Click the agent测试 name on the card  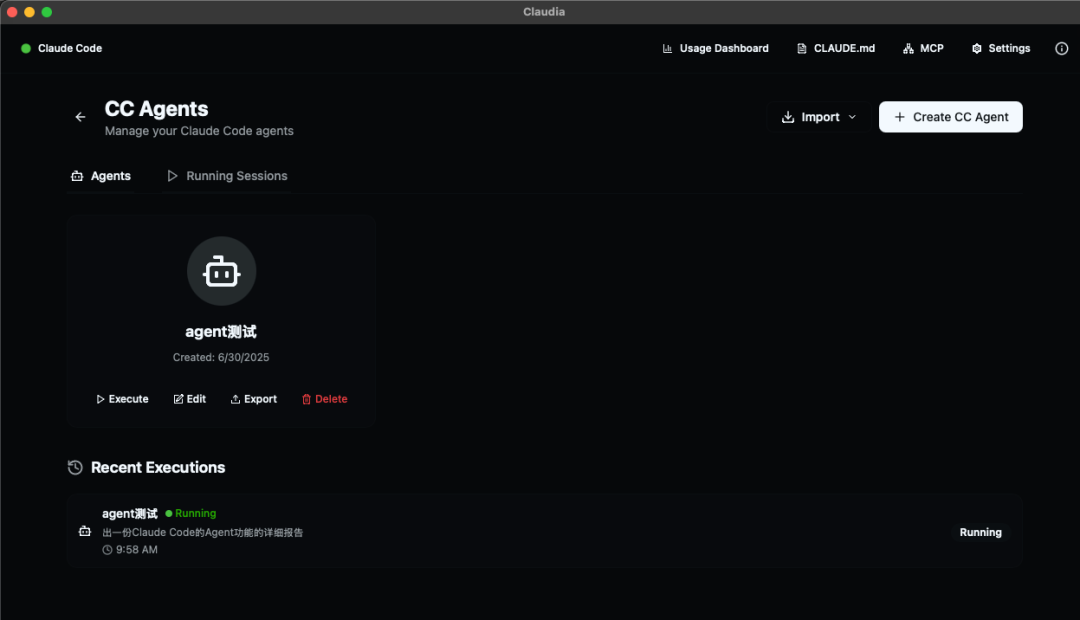point(221,331)
